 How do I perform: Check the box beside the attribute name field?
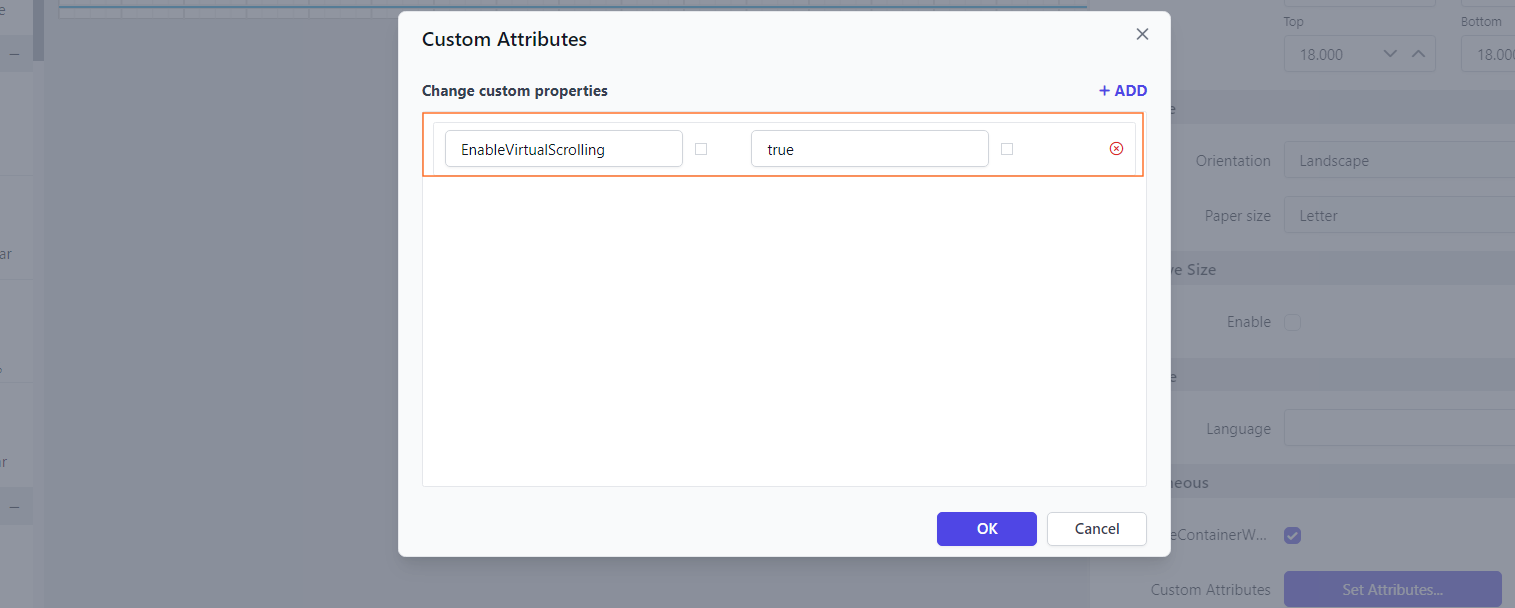click(701, 148)
